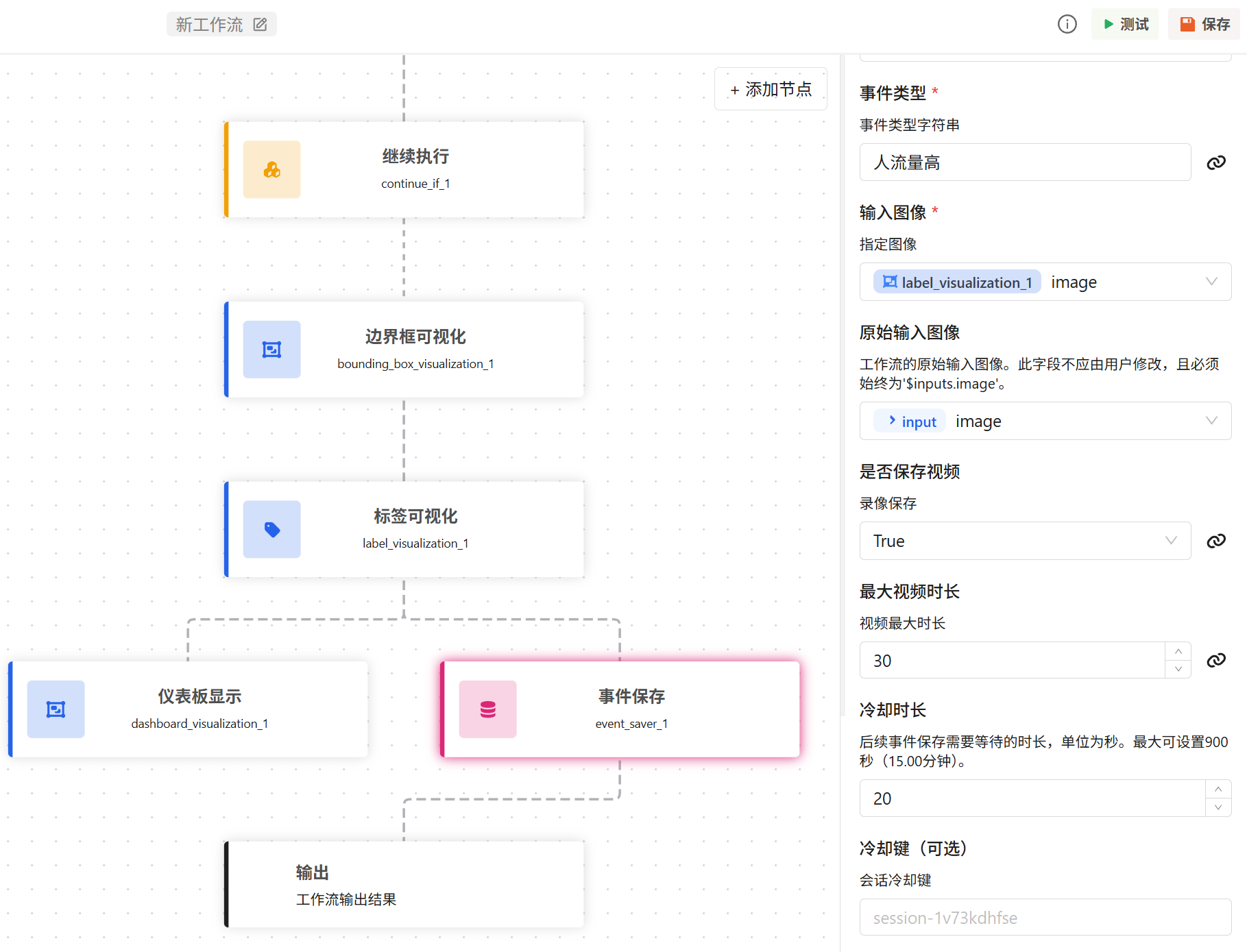Viewport: 1247px width, 952px height.
Task: Click the edit icon beside 新工作流 title
Action: 260,25
